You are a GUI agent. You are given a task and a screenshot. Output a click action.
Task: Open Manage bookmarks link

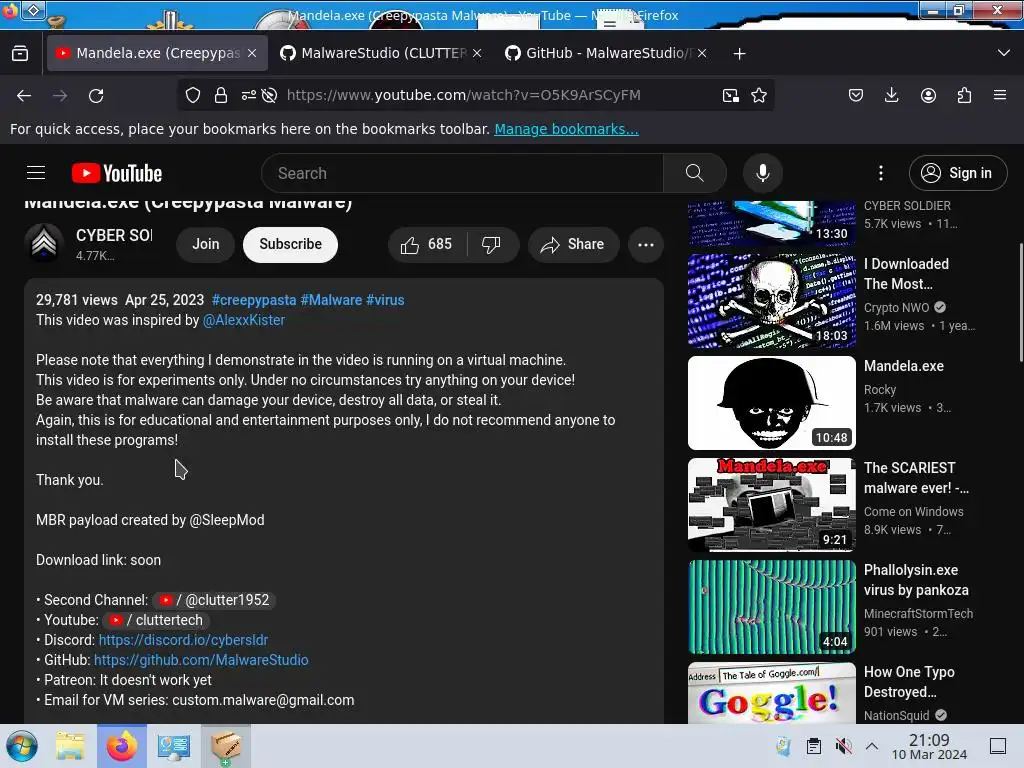pos(566,129)
